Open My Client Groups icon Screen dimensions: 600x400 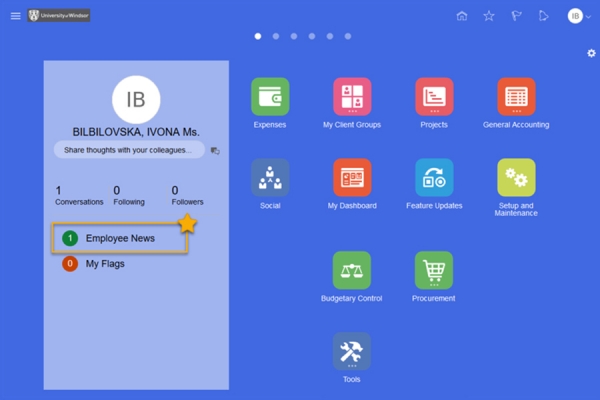[352, 97]
